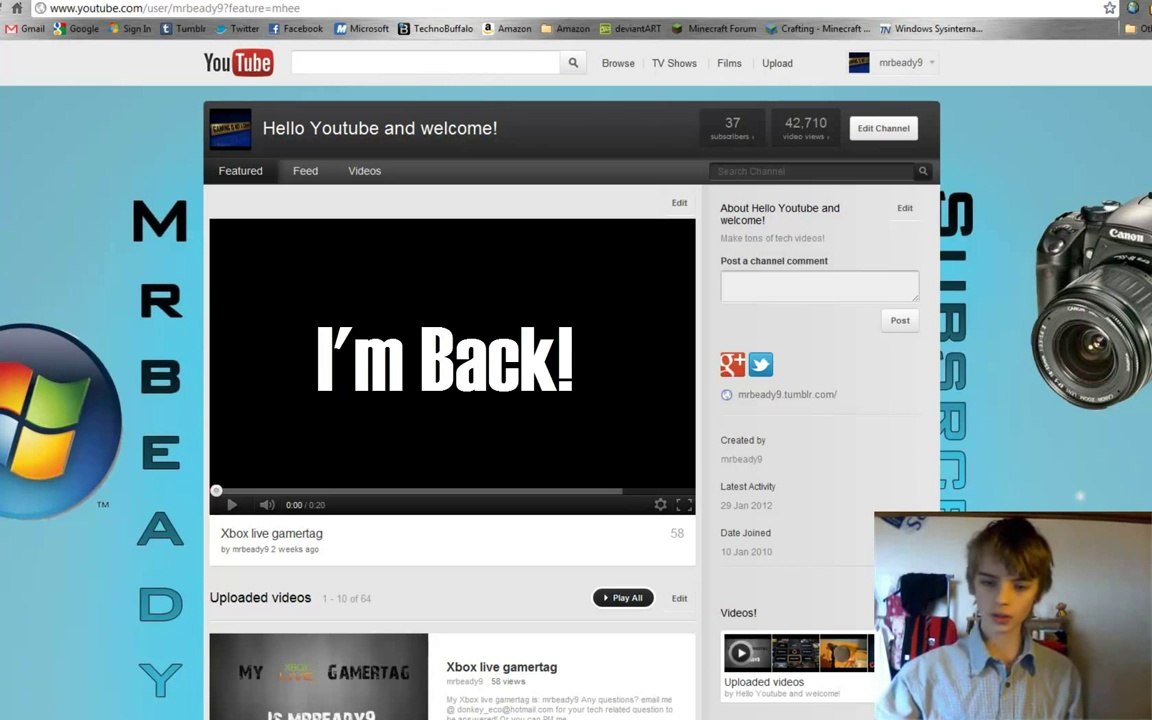Open the Sign In bookmark

[x=129, y=29]
